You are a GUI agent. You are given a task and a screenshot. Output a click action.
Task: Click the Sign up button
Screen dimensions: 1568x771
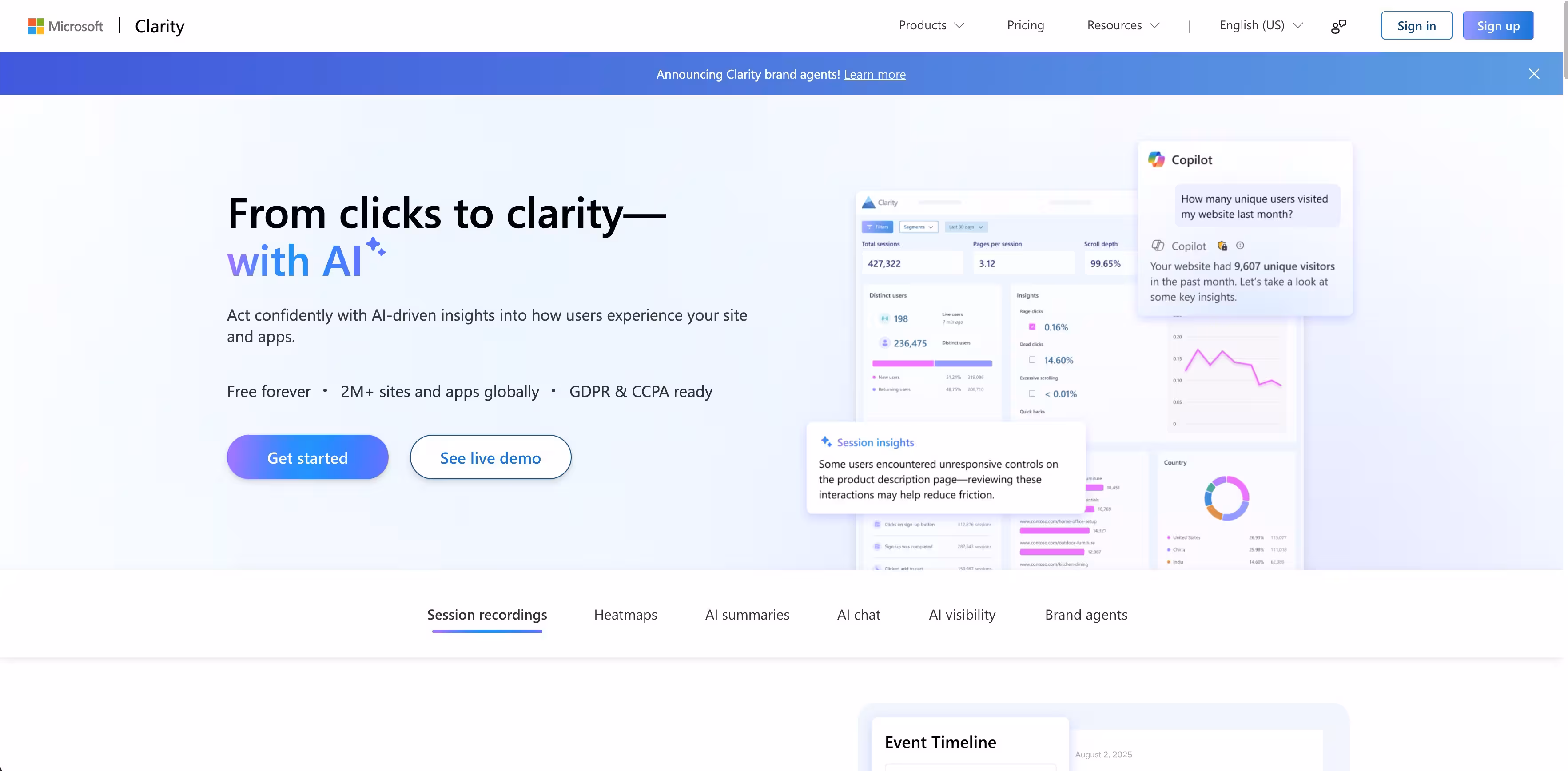1498,26
